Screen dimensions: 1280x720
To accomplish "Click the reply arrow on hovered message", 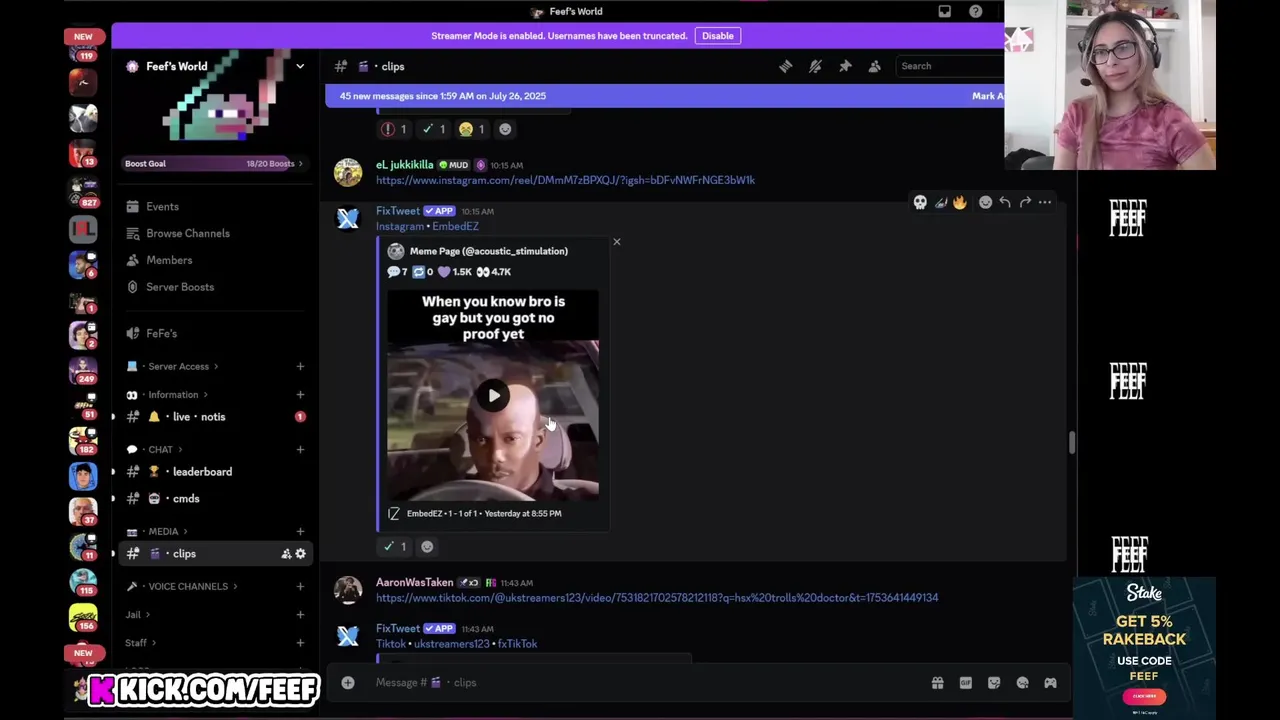I will [1005, 202].
